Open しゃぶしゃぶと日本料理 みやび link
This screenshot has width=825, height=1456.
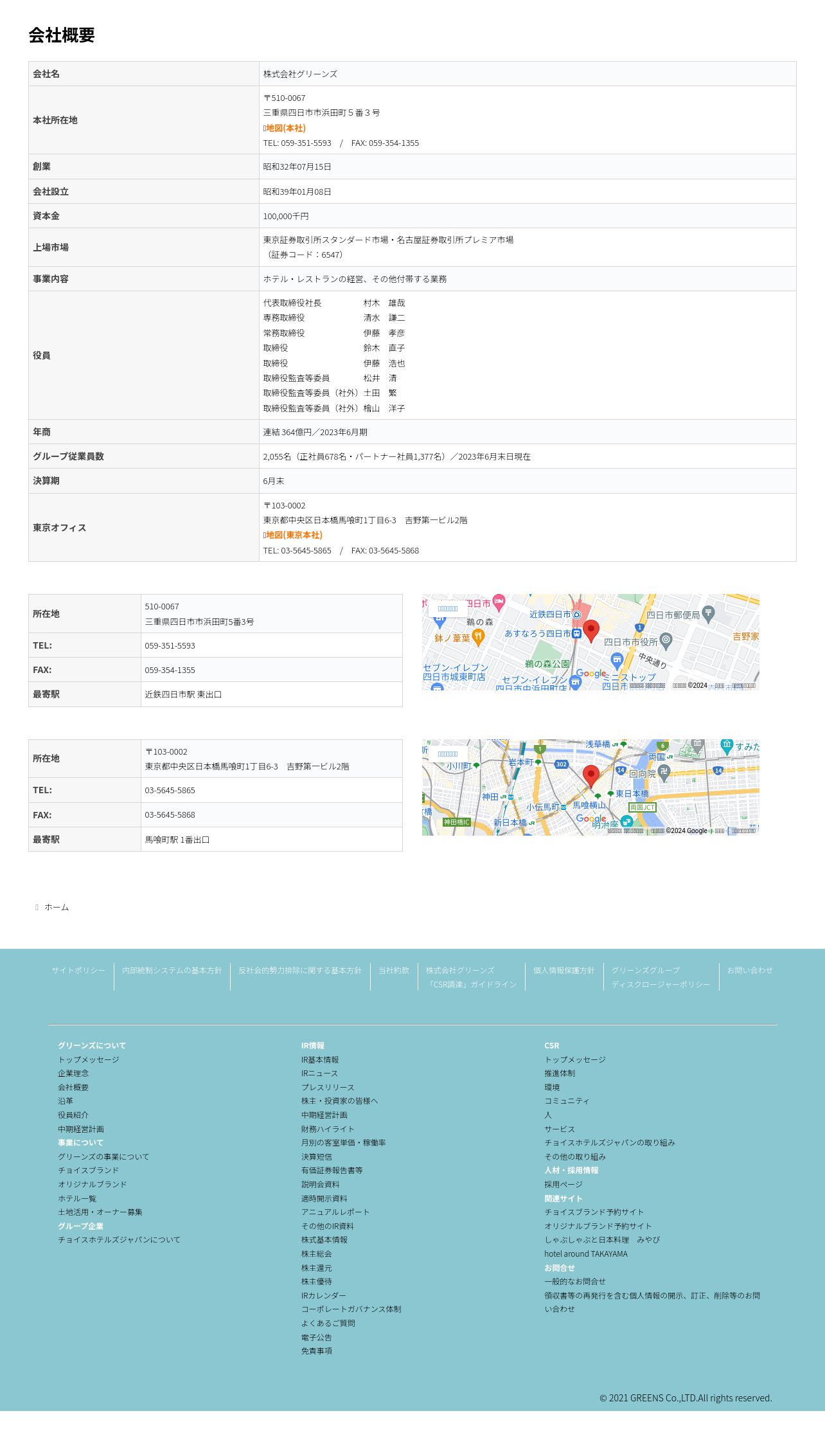(x=602, y=1239)
